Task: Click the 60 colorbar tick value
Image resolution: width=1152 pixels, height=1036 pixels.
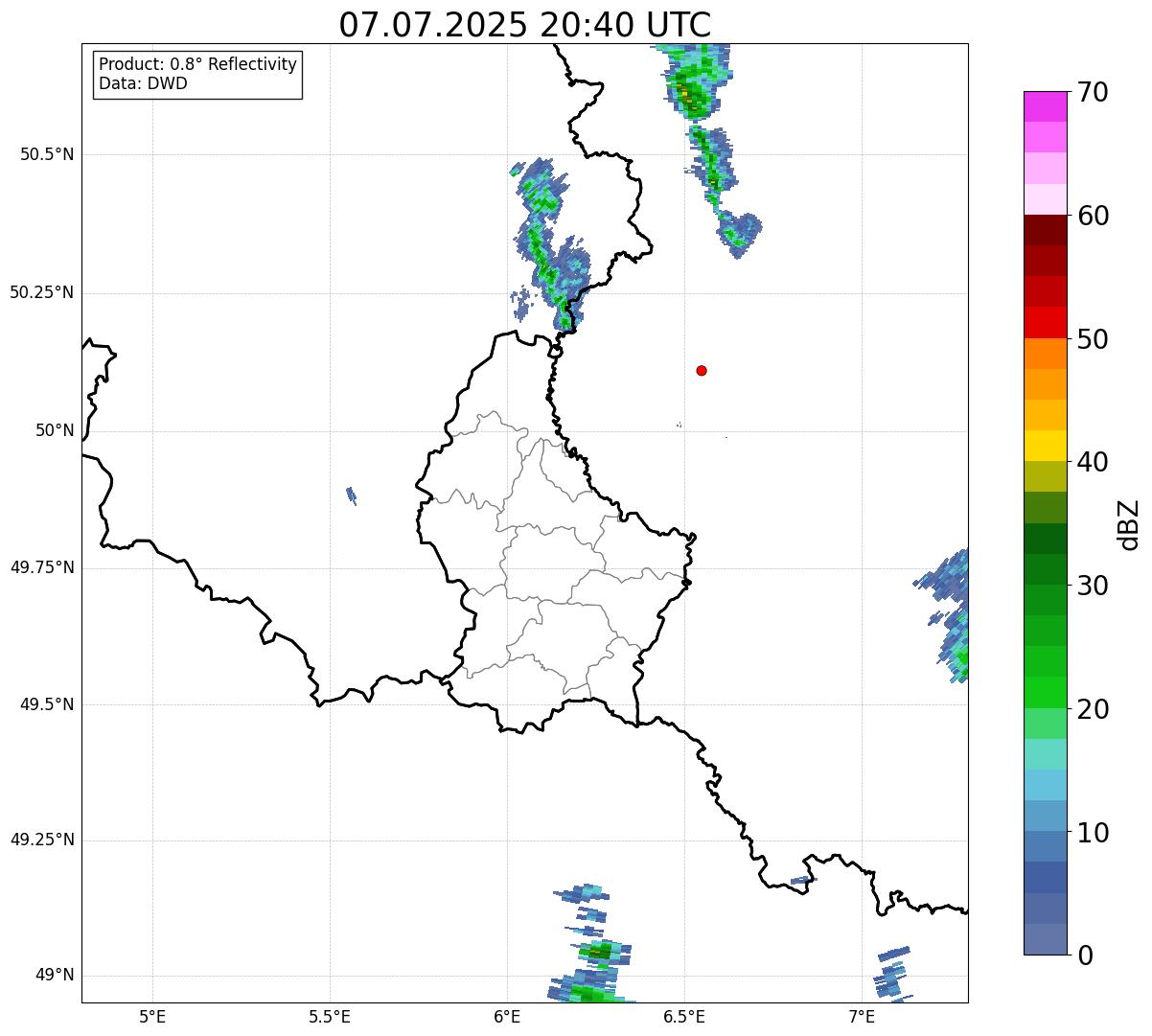Action: coord(1093,216)
